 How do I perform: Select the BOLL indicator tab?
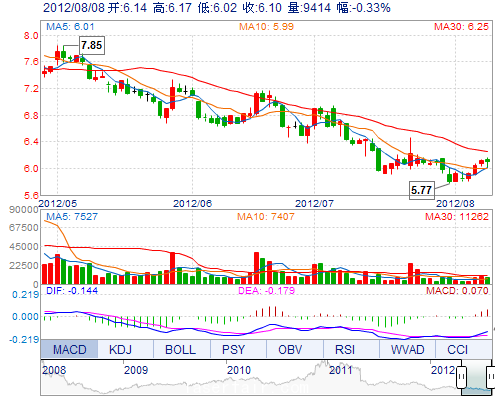(182, 349)
